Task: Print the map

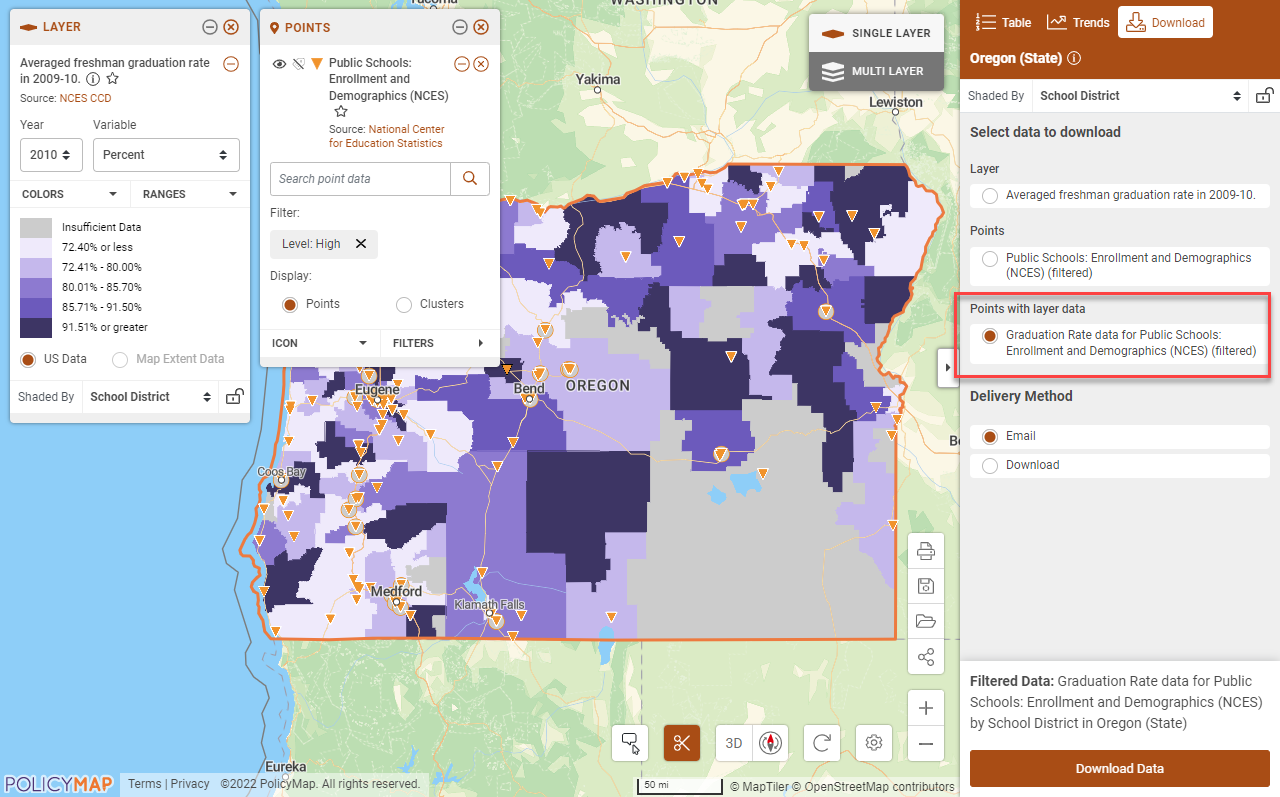Action: 926,552
